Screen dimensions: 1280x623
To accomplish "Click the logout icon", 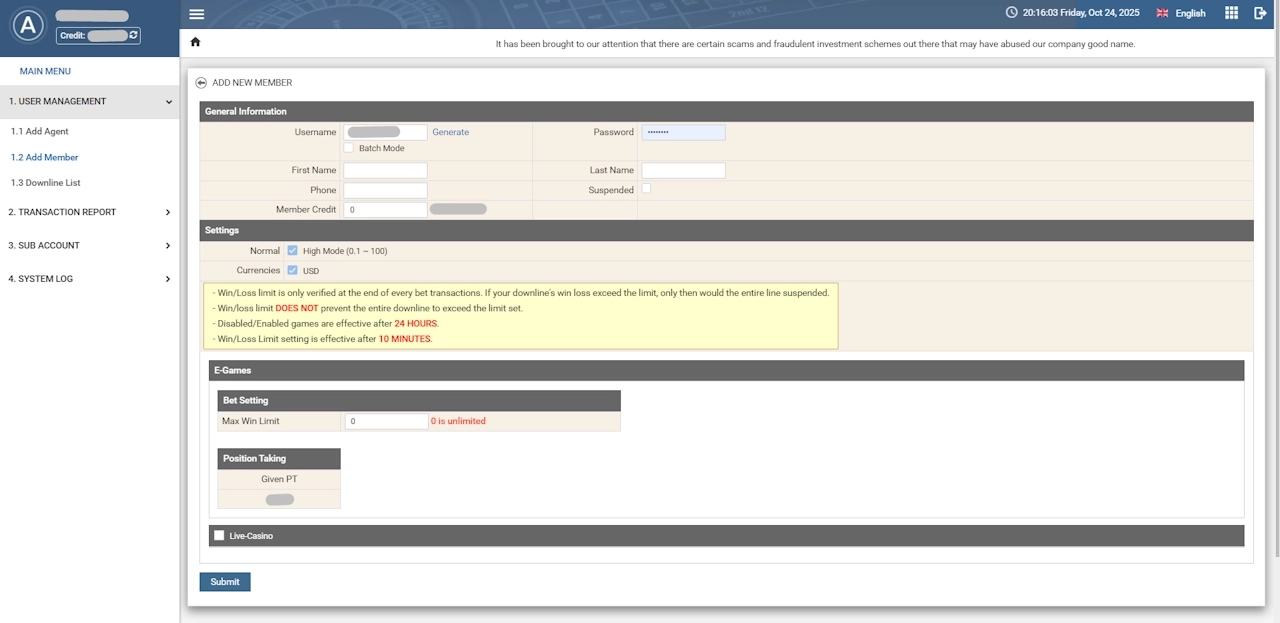I will click(1260, 13).
